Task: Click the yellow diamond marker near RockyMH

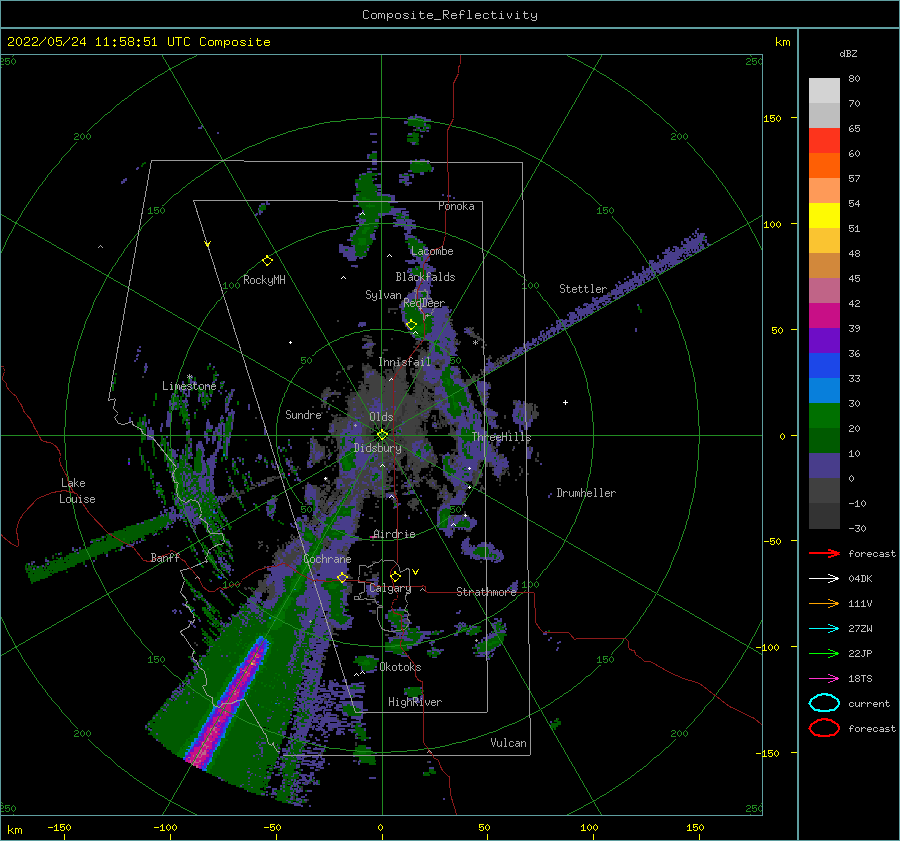Action: (x=267, y=261)
